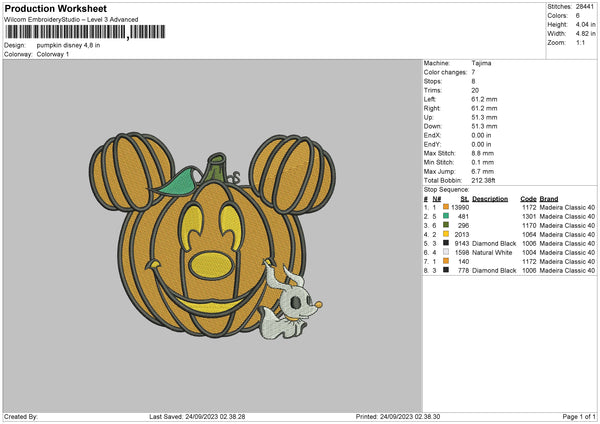
Task: Click the Height value '4.04 in'
Action: tap(585, 24)
